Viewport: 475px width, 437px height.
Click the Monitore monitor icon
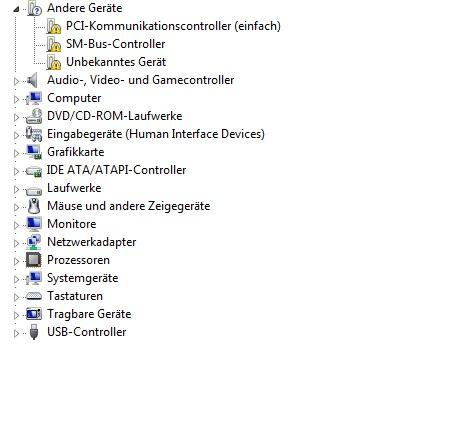[34, 224]
